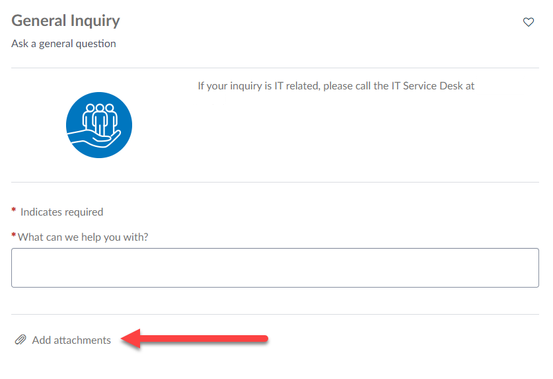Click the 'Indicates required' legend text
The image size is (553, 379).
(x=62, y=212)
